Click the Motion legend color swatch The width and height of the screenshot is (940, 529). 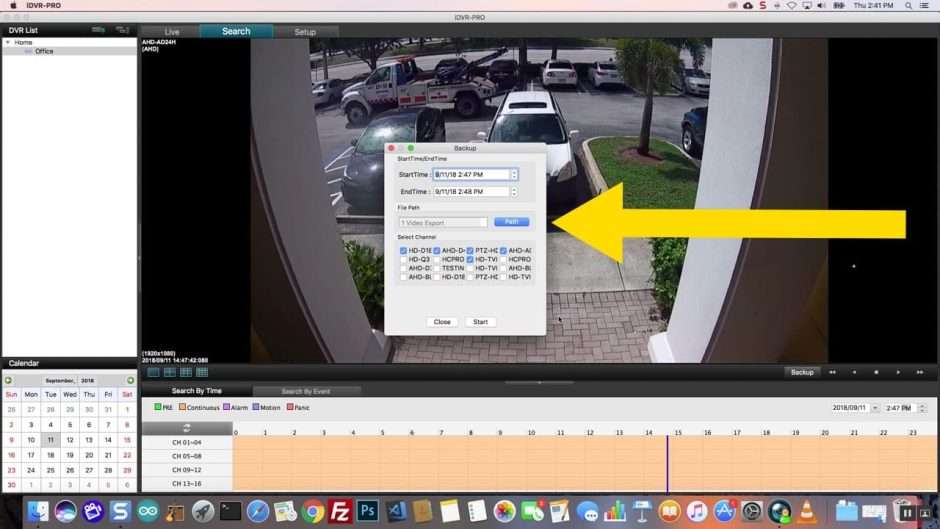[x=255, y=407]
